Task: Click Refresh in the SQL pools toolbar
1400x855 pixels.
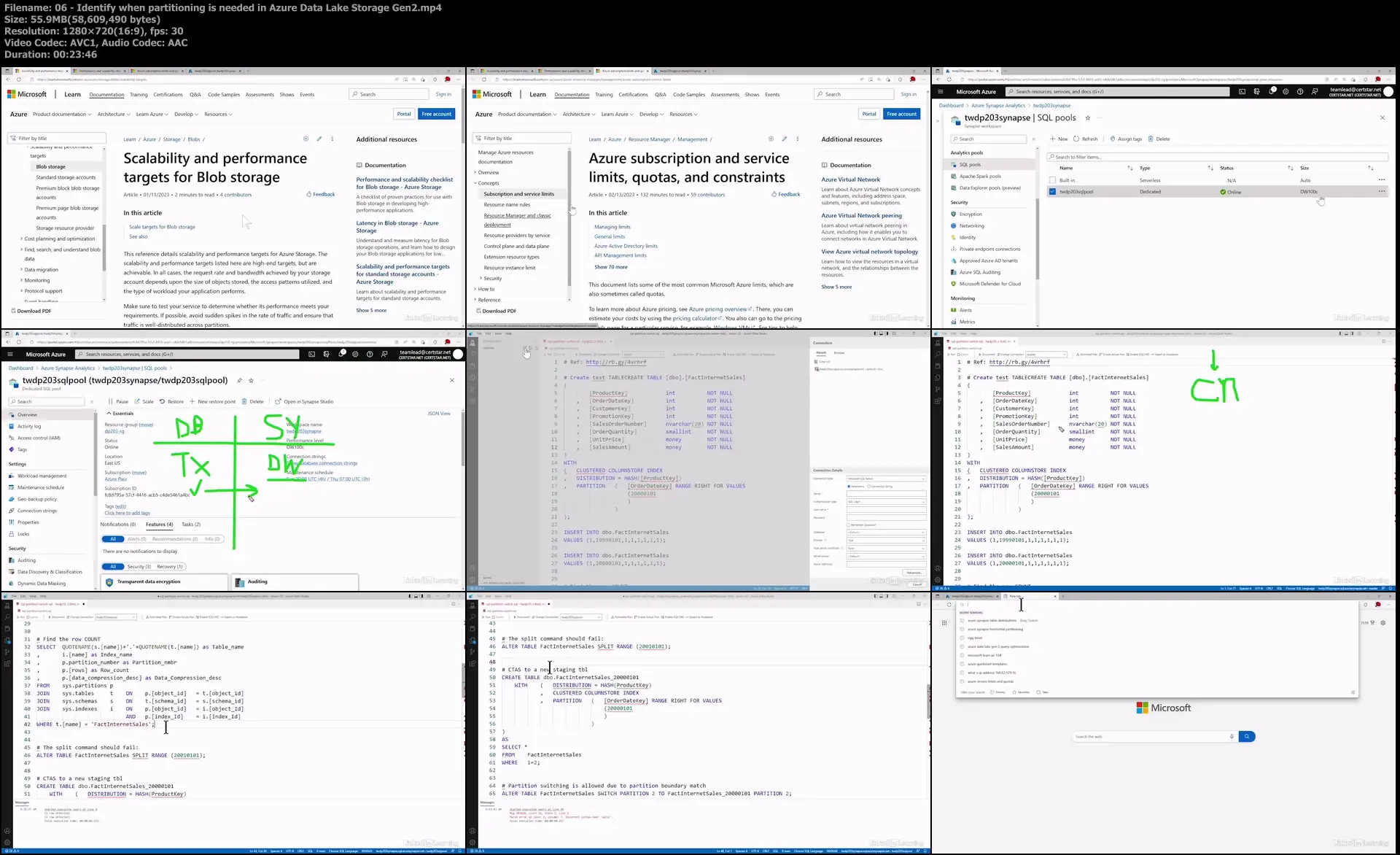Action: [1085, 139]
